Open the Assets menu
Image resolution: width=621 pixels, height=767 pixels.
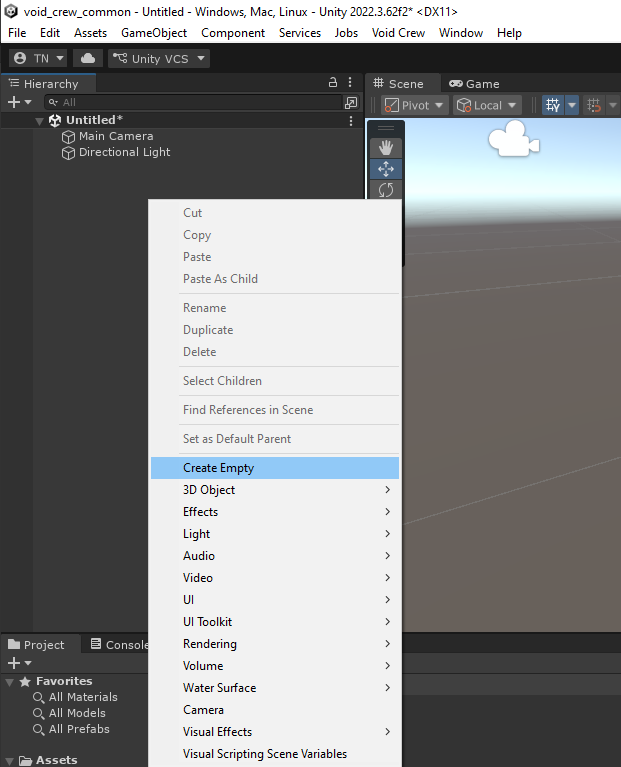click(x=90, y=33)
